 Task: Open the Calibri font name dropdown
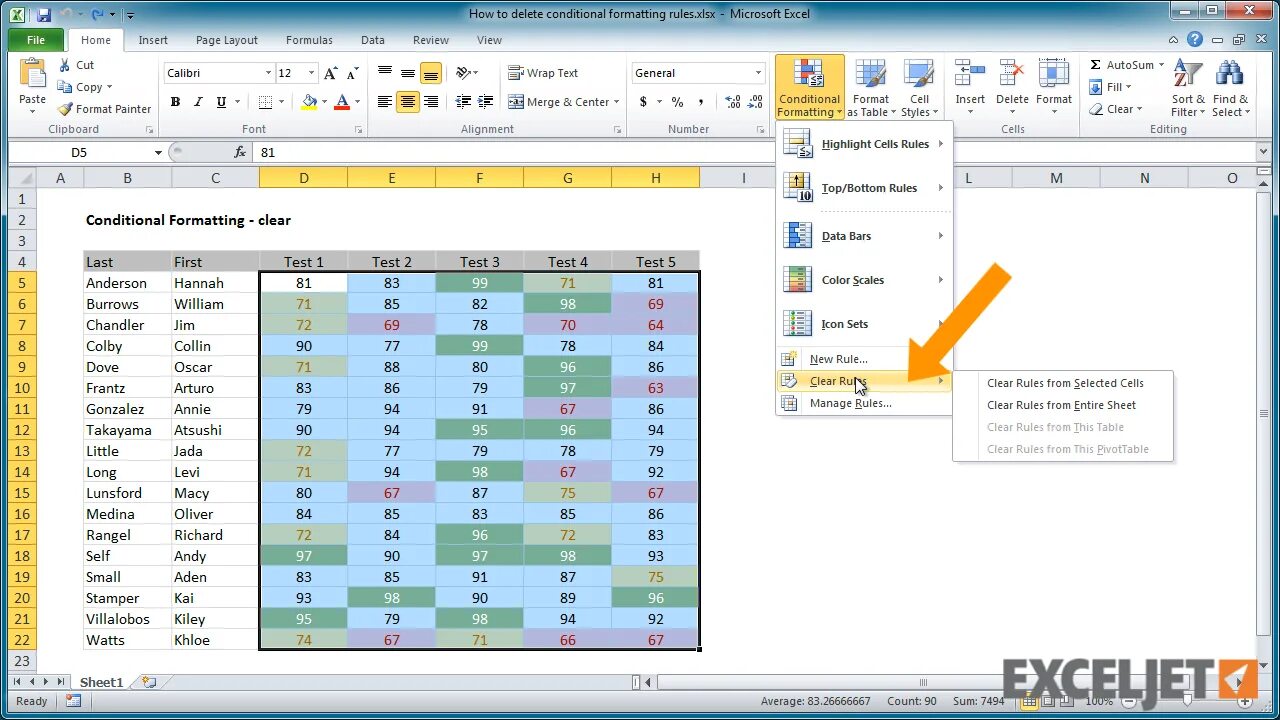point(268,73)
